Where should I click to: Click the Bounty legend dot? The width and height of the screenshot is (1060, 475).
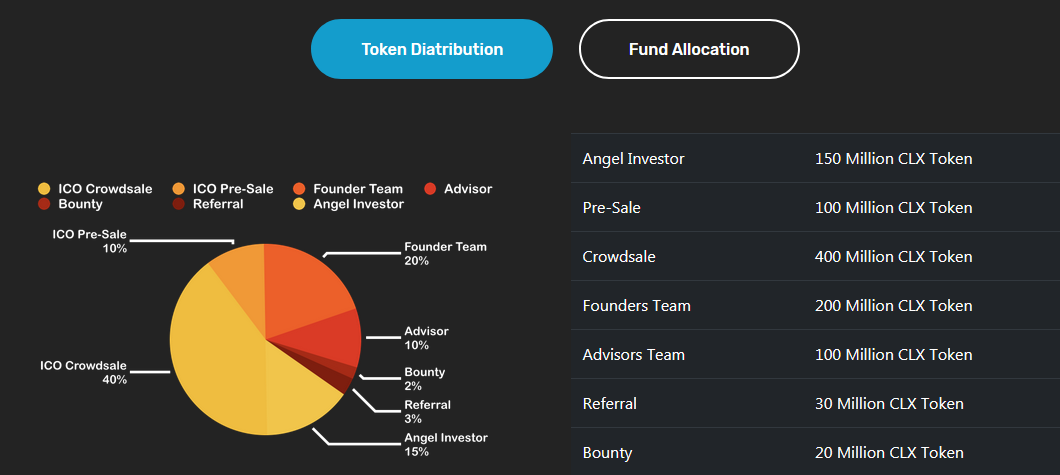click(x=44, y=204)
